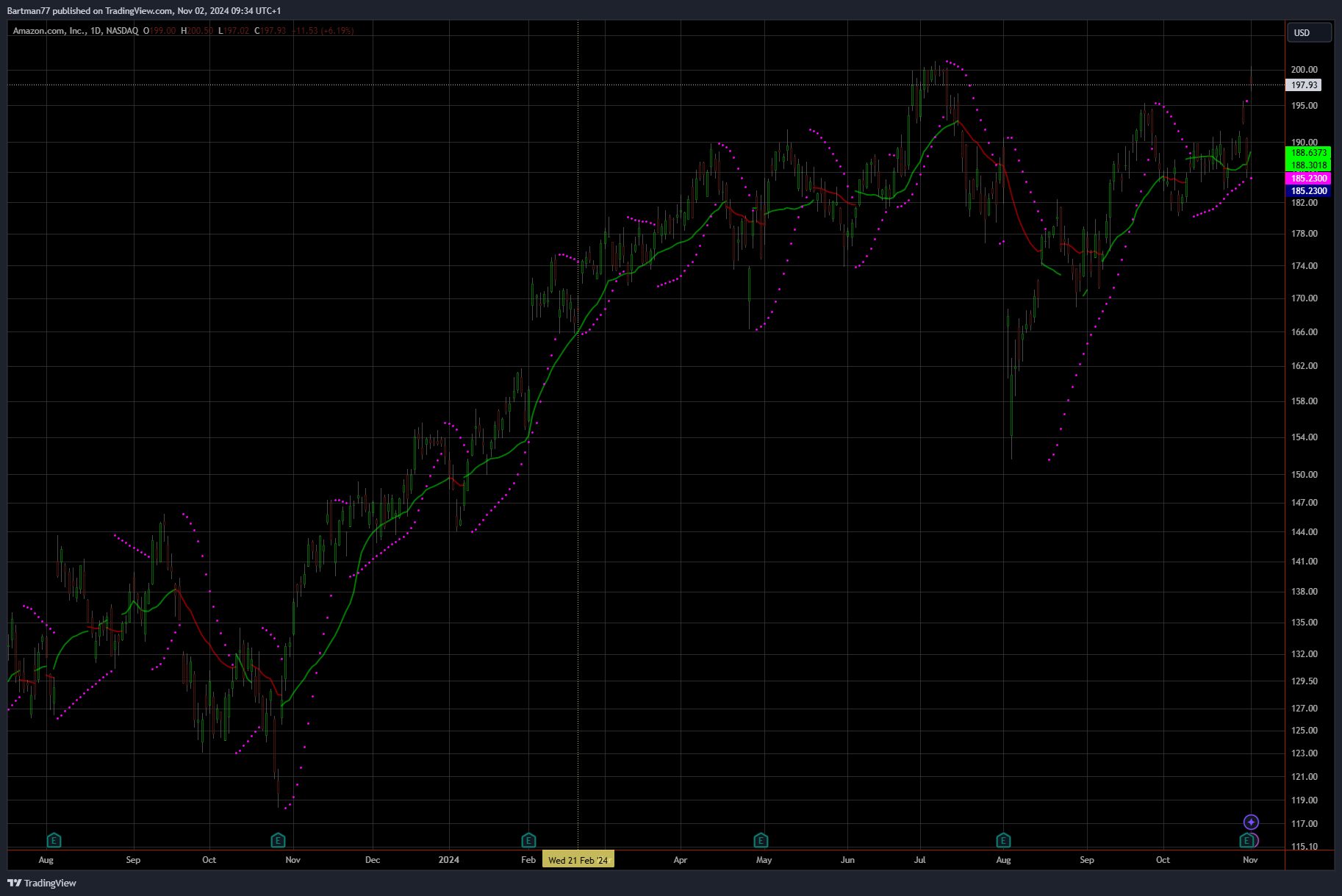Click the 2024 label on the time axis

[x=448, y=860]
